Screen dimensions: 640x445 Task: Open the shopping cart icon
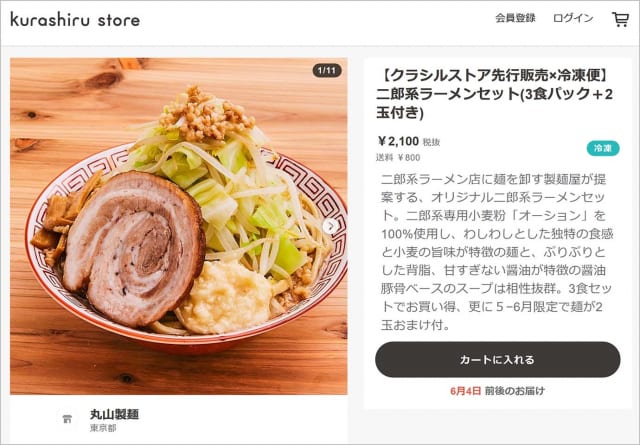tap(620, 19)
